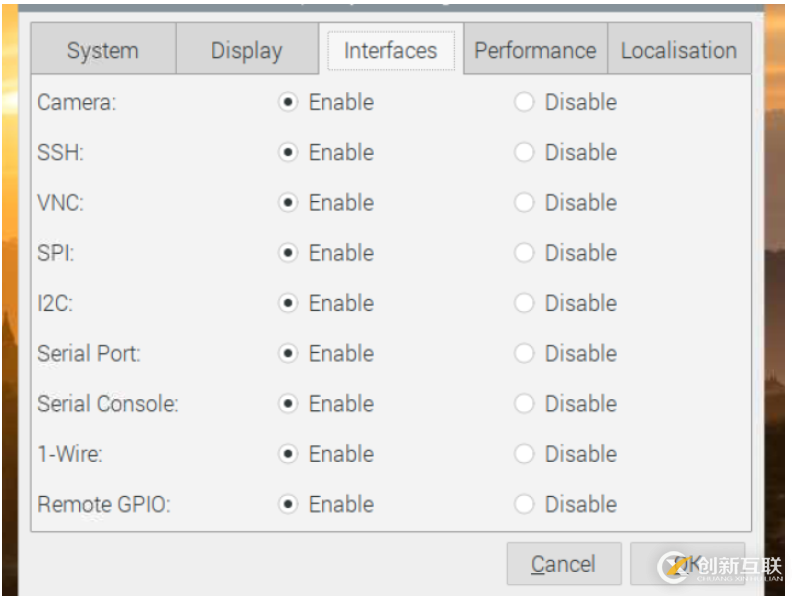Turn off Serial Console

click(x=524, y=404)
